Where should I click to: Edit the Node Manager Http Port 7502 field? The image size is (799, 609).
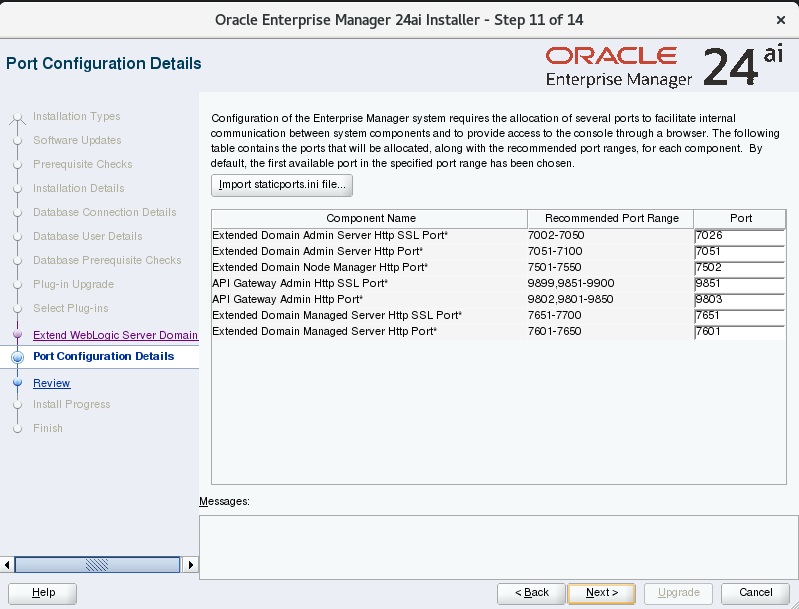(x=739, y=268)
